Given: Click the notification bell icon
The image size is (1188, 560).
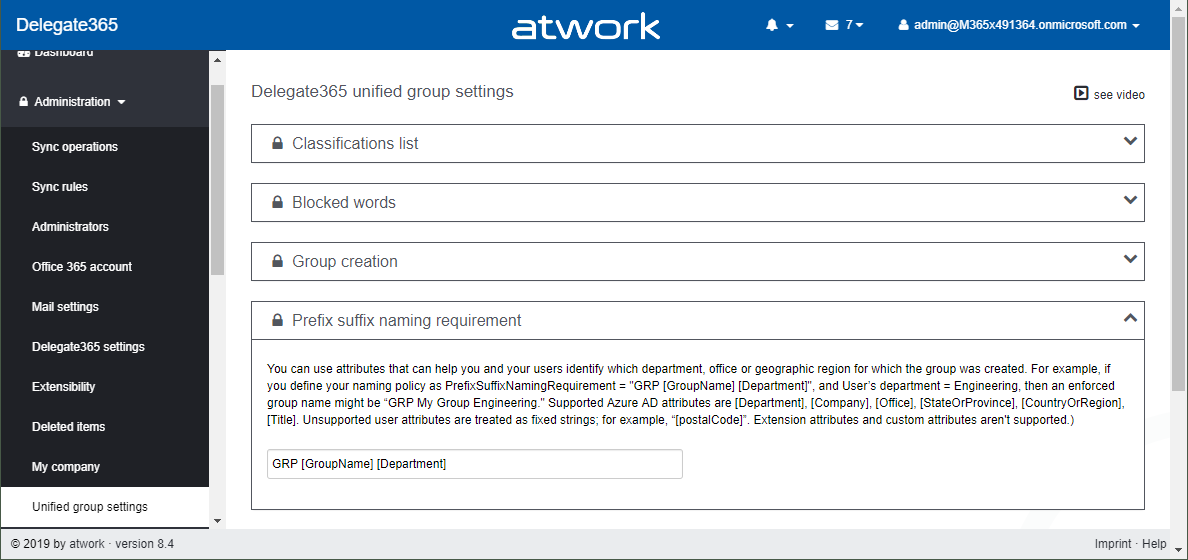Looking at the screenshot, I should coord(772,25).
